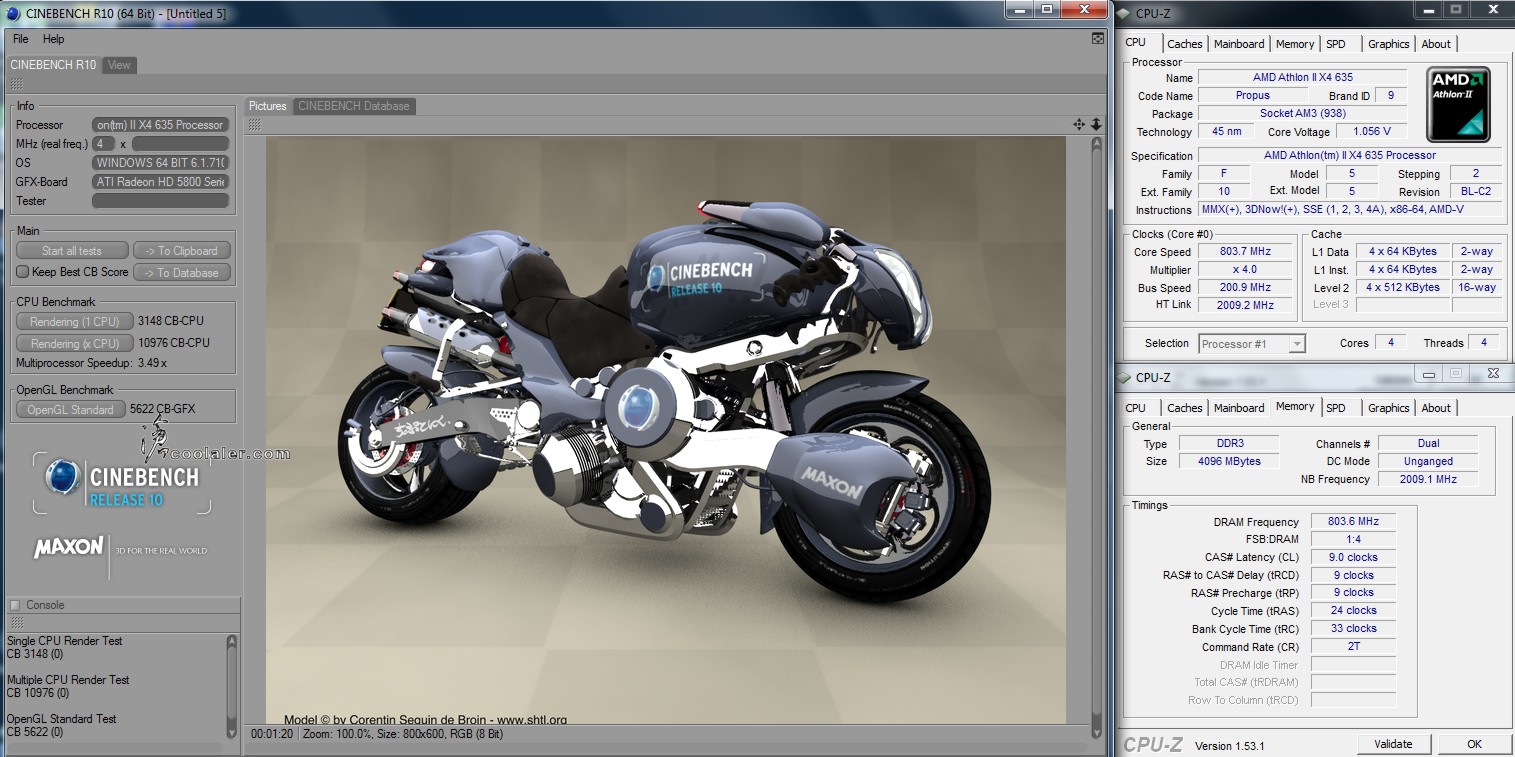Screen dimensions: 1515x757
Task: Switch to the CINEBENCH R10 tab
Action: click(53, 65)
